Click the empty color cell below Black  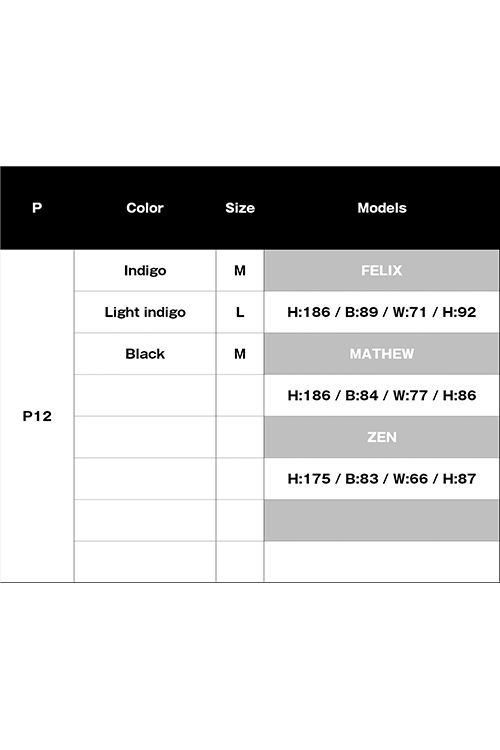tap(145, 396)
